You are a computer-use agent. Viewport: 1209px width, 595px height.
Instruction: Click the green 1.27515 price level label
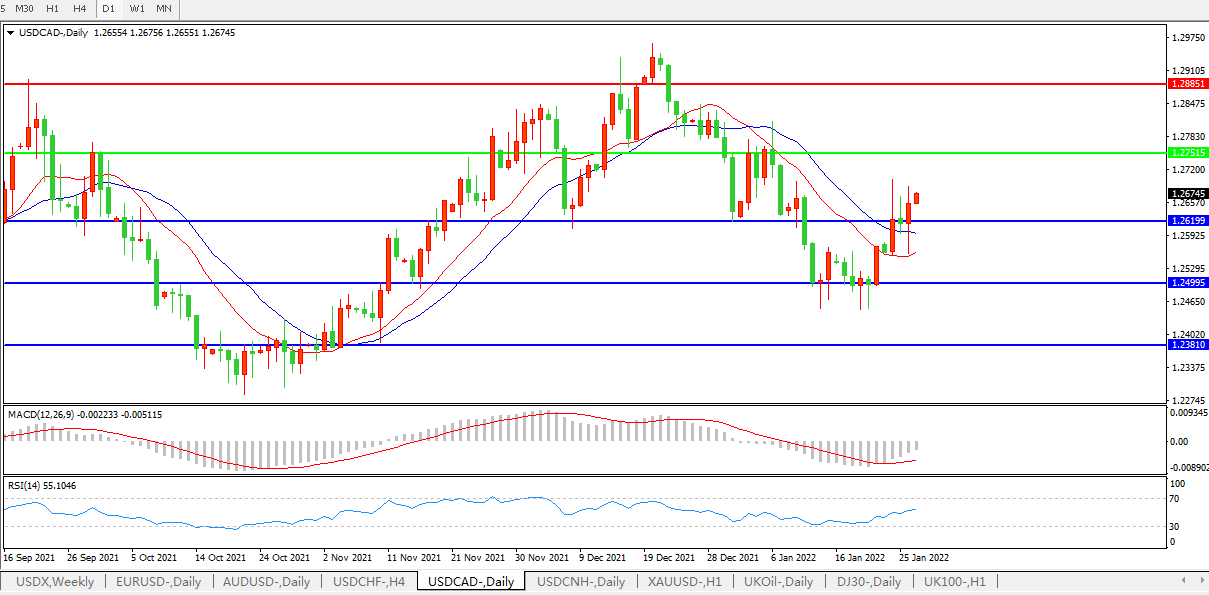[x=1187, y=153]
